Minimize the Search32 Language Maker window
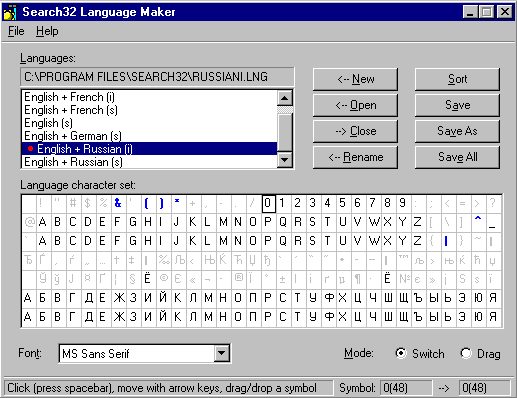The image size is (517, 398). click(470, 12)
